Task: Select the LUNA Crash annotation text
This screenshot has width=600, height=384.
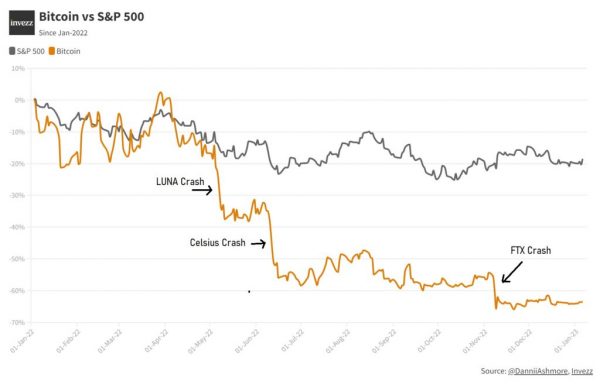Action: [180, 181]
